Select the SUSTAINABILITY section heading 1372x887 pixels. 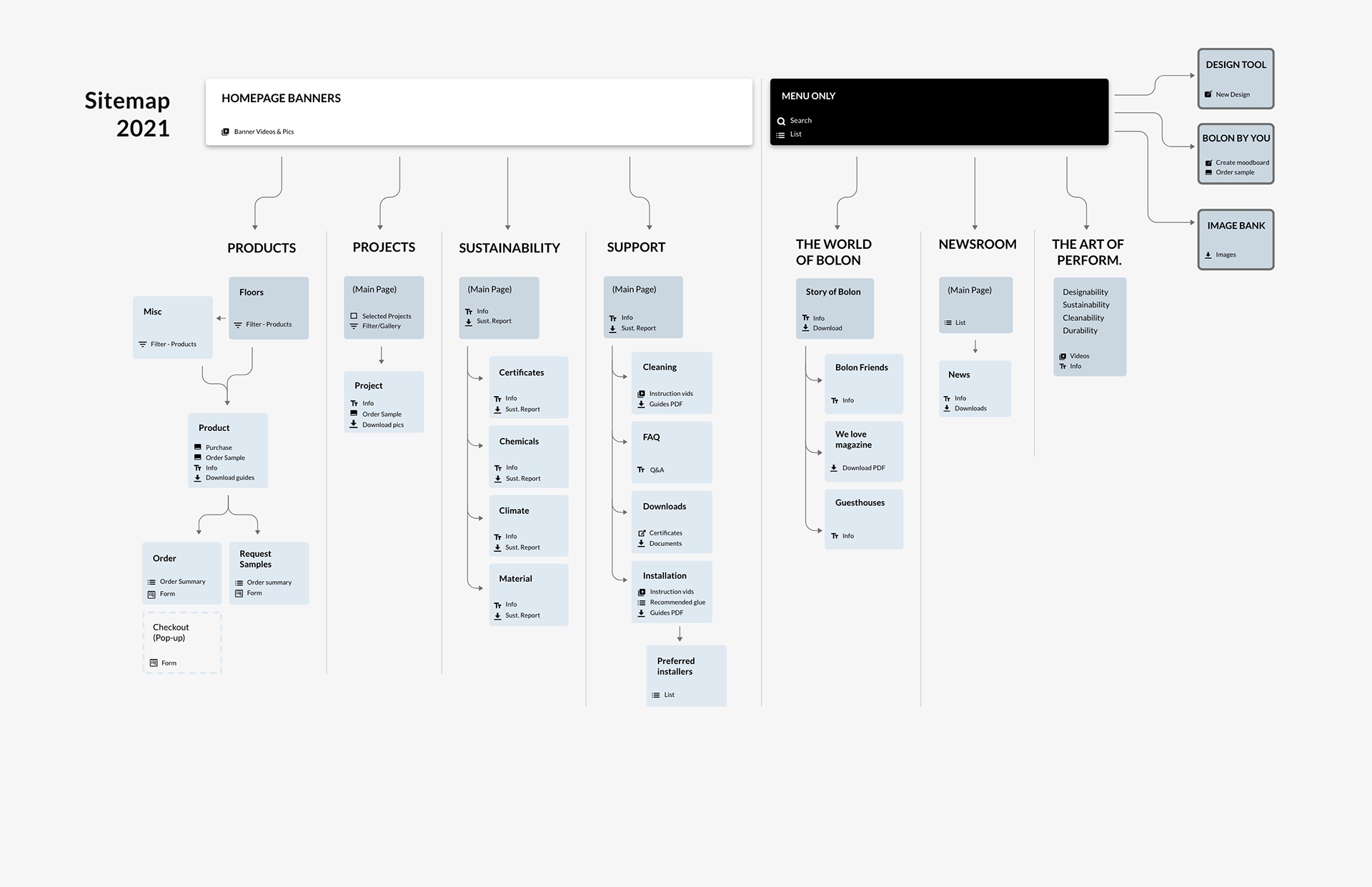[x=509, y=248]
